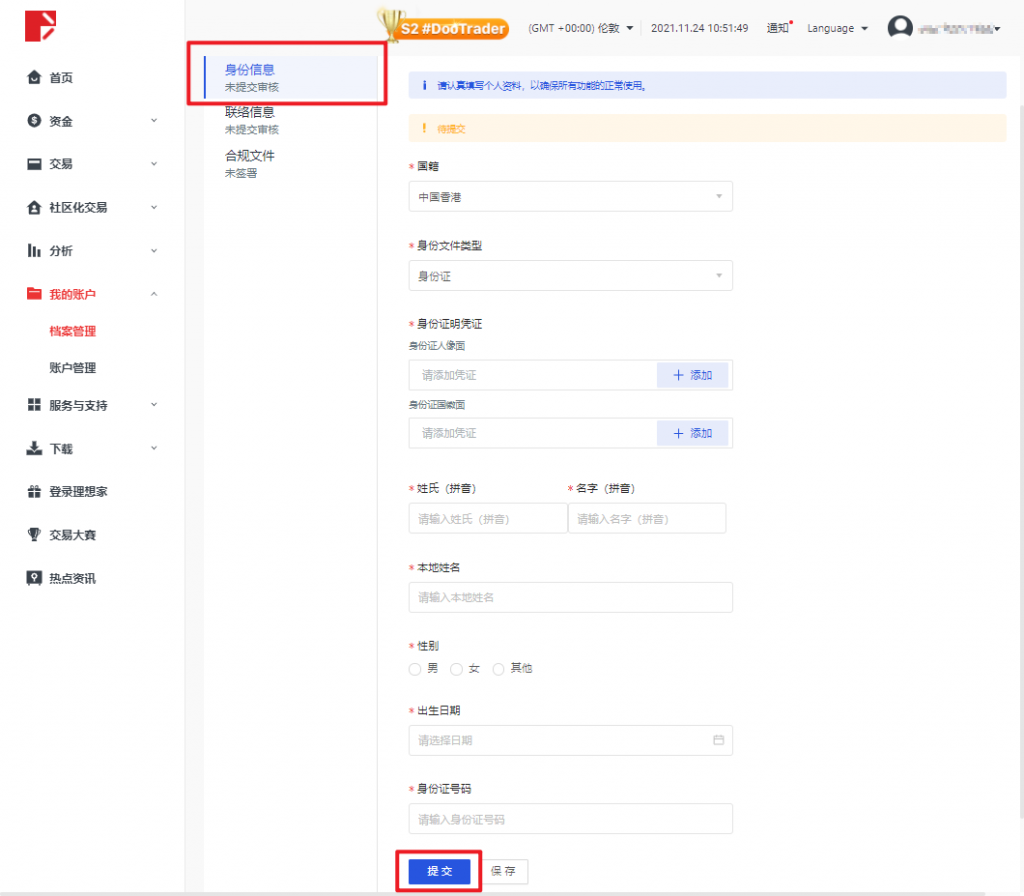The image size is (1024, 896).
Task: Click the 身份证号码 input field
Action: pos(570,819)
